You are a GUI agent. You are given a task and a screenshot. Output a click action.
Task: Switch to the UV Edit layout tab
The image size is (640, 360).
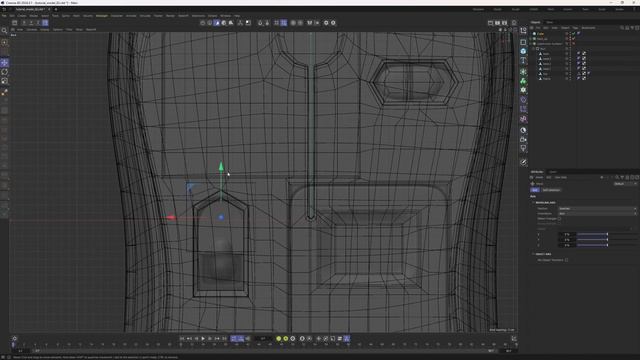pos(534,9)
